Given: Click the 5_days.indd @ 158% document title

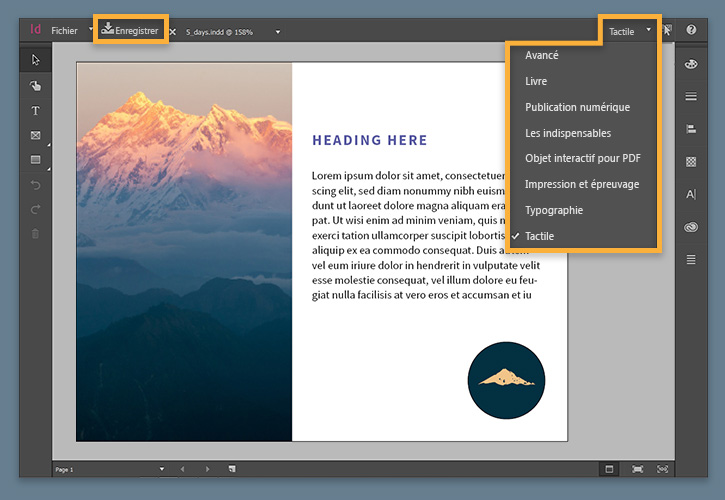Looking at the screenshot, I should (219, 32).
